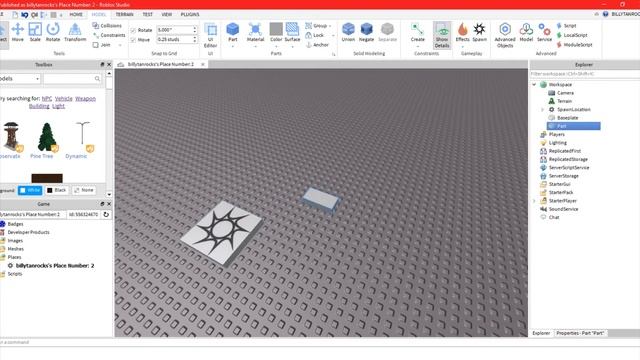Open the Color picker dropdown
640x360 pixels.
point(276,46)
